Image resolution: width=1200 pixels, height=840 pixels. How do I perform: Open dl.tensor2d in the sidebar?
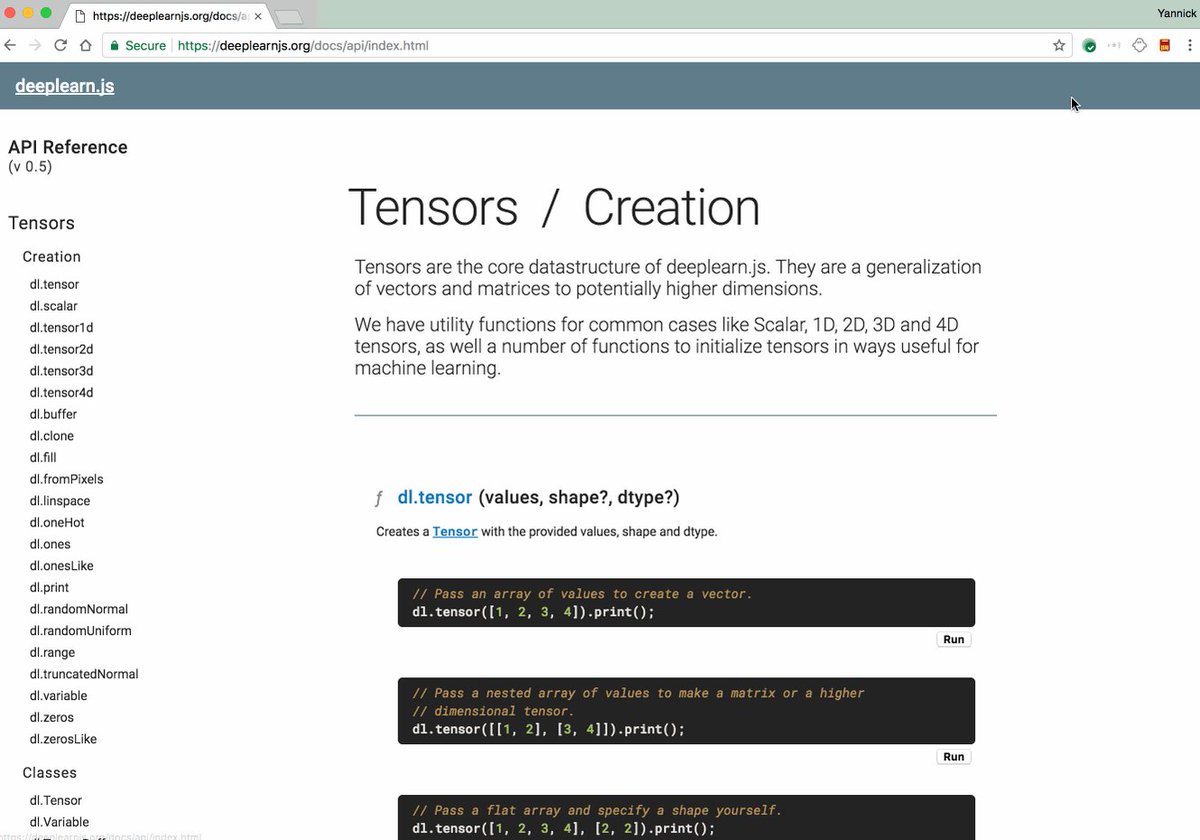point(61,349)
